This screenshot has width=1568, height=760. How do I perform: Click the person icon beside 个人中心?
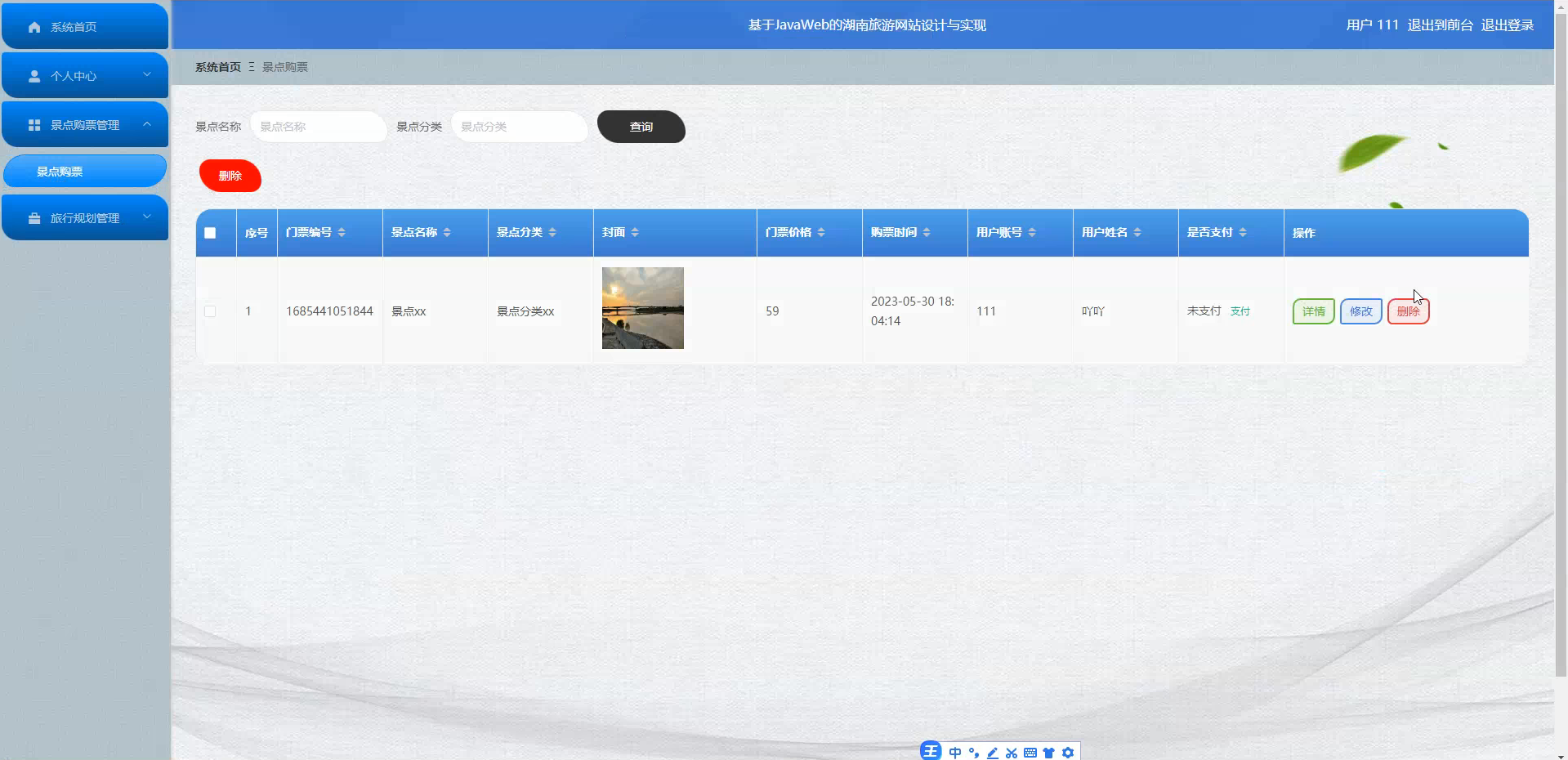(x=34, y=76)
